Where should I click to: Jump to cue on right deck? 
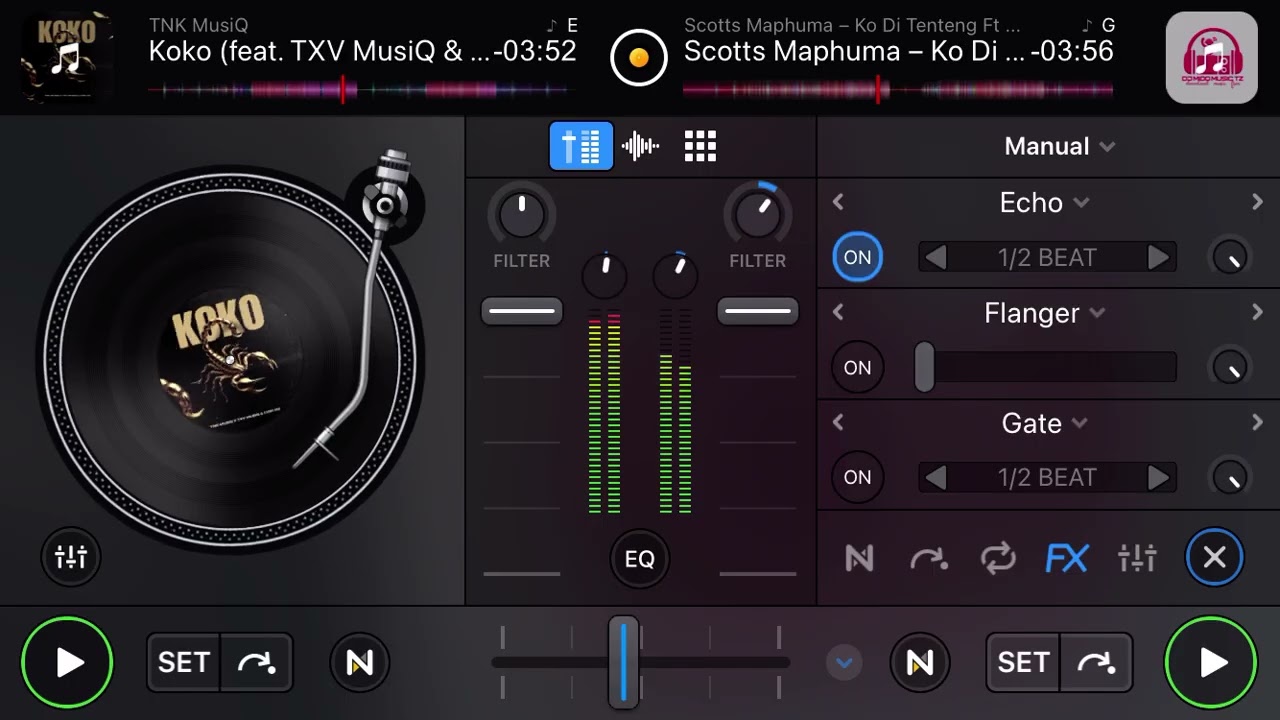point(1096,662)
